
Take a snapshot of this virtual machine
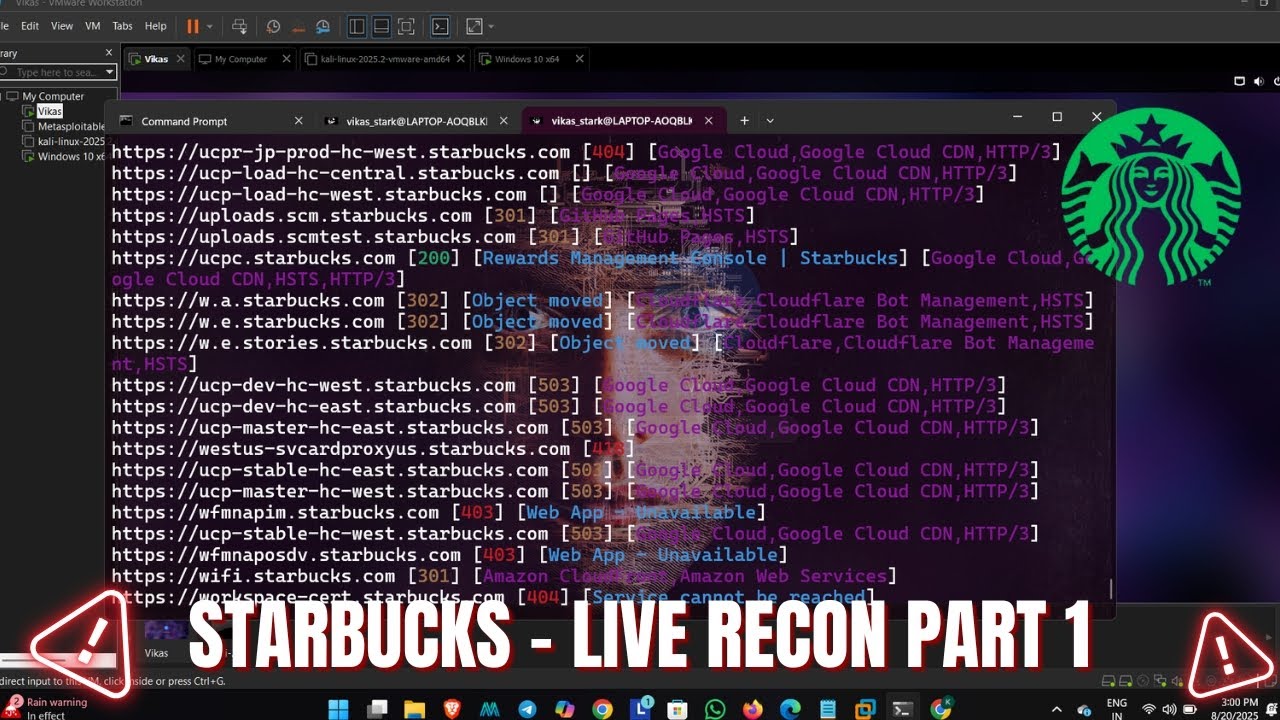pyautogui.click(x=274, y=27)
